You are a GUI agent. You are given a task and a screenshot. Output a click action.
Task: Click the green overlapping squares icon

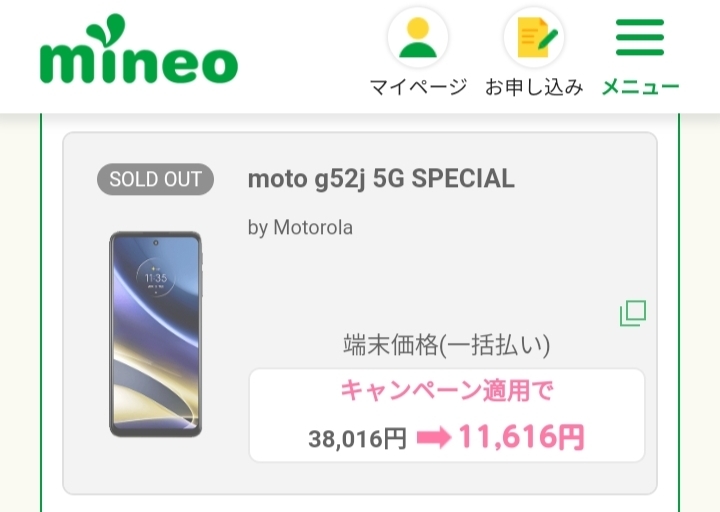(x=633, y=313)
